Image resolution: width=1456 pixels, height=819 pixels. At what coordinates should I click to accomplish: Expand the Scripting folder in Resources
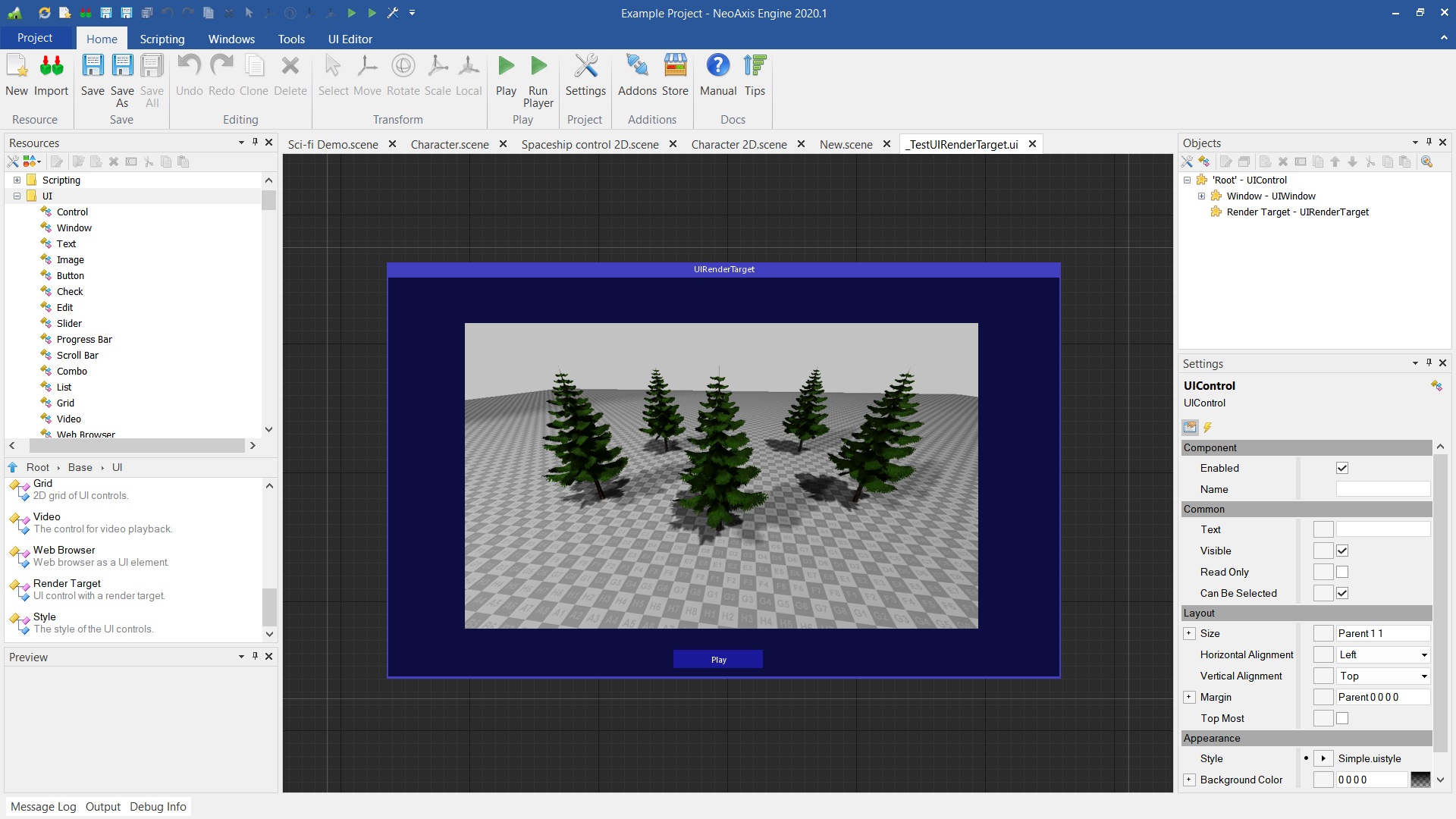coord(17,180)
